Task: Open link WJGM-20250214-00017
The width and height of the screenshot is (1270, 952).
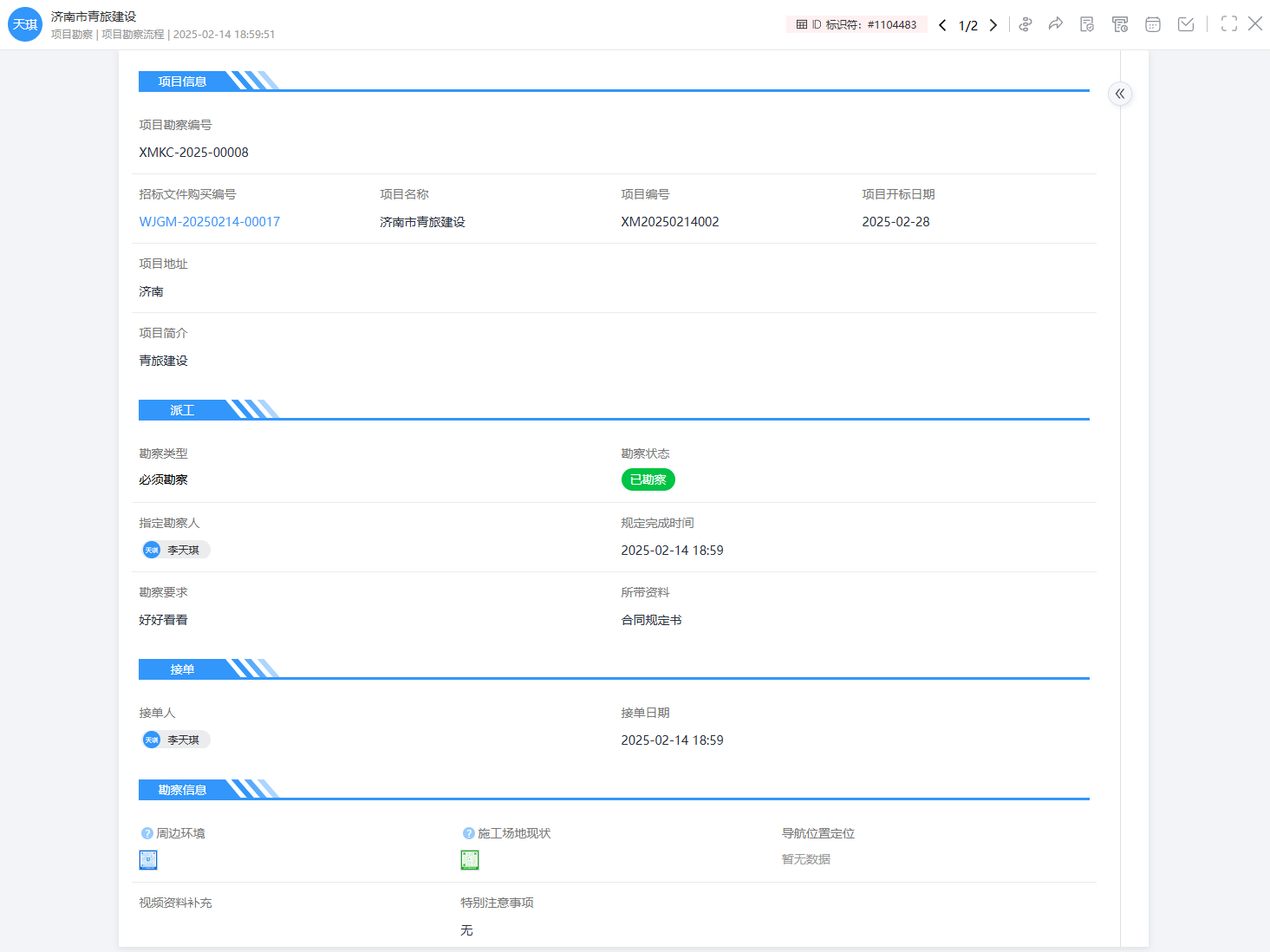Action: click(x=210, y=222)
